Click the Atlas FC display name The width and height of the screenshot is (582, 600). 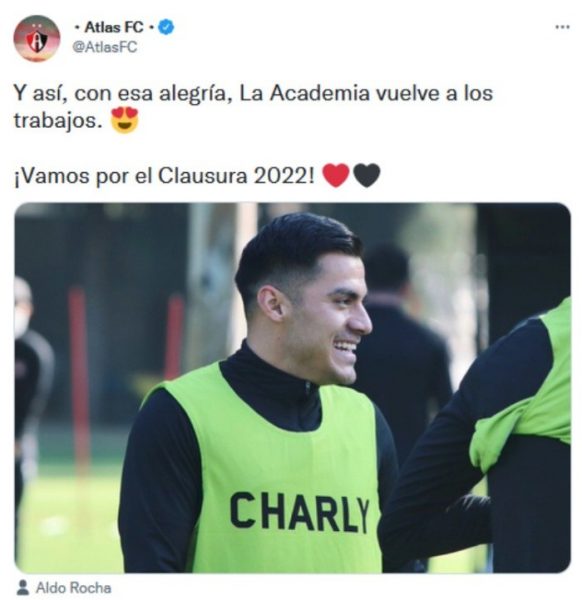click(114, 27)
